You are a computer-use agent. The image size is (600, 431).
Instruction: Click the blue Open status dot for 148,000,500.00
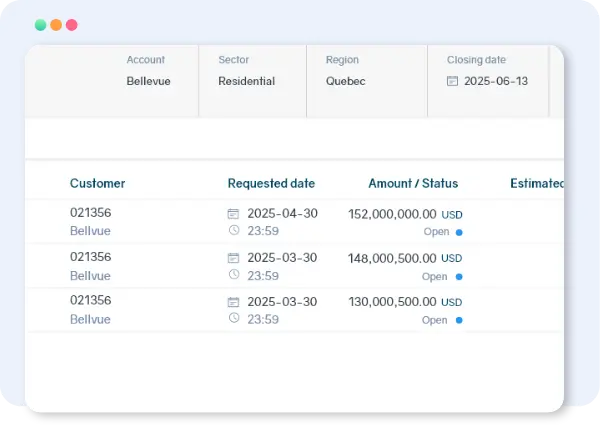(459, 276)
